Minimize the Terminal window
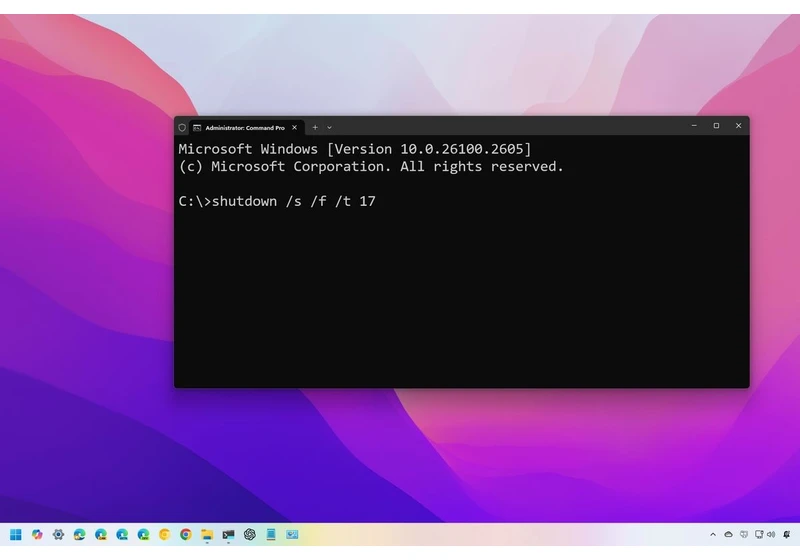 (x=694, y=125)
